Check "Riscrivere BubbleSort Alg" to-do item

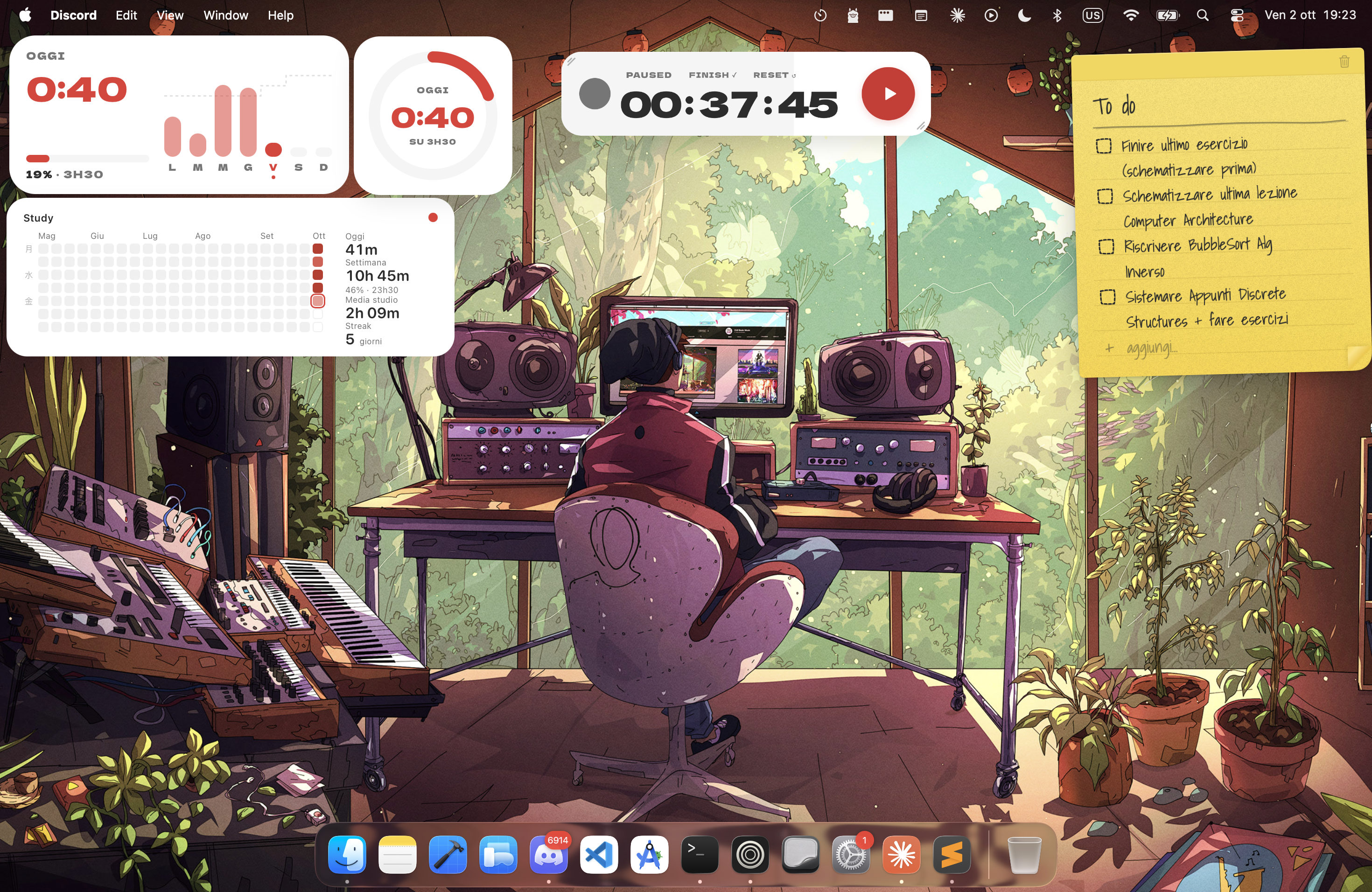point(1106,247)
